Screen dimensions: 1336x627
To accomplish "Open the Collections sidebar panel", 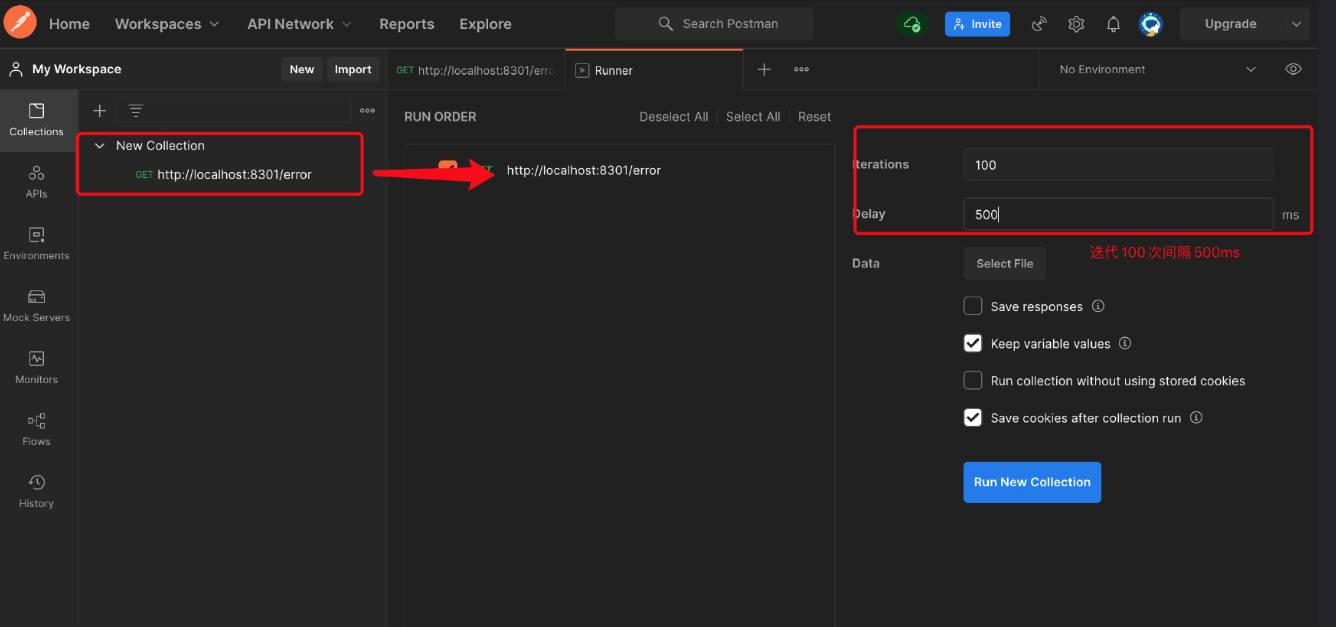I will tap(37, 120).
